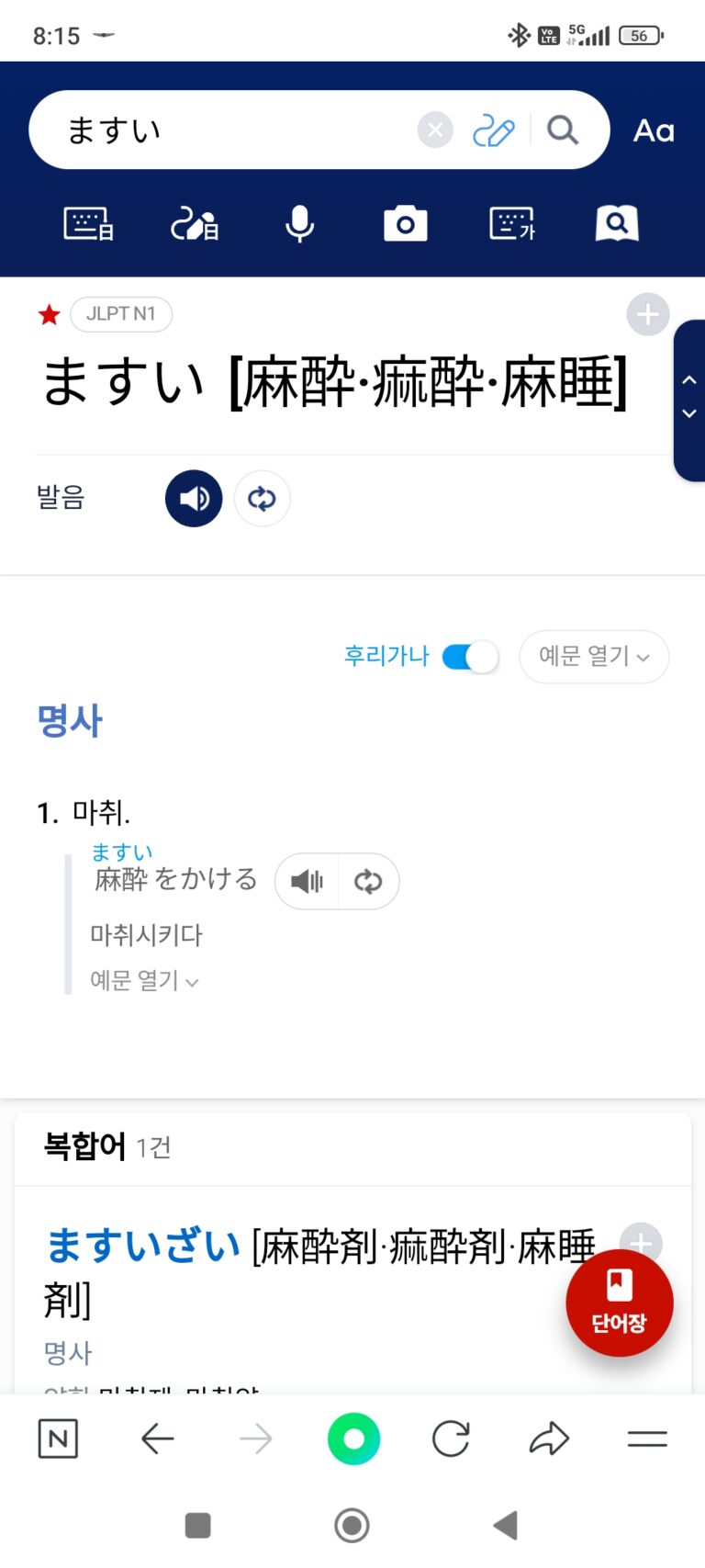Toggle the 후리가나 furigana switch
Image resolution: width=705 pixels, height=1568 pixels.
point(470,657)
